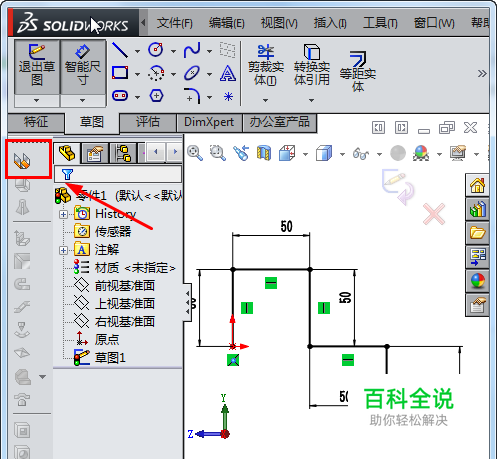Open dropdown arrow next to Circle tool
This screenshot has height=459, width=497.
[x=173, y=51]
